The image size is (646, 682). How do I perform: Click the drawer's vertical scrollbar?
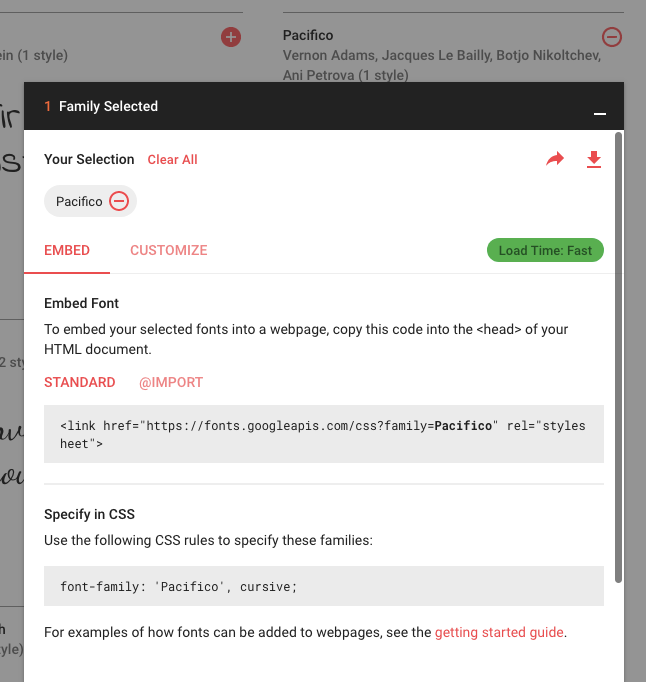[618, 357]
